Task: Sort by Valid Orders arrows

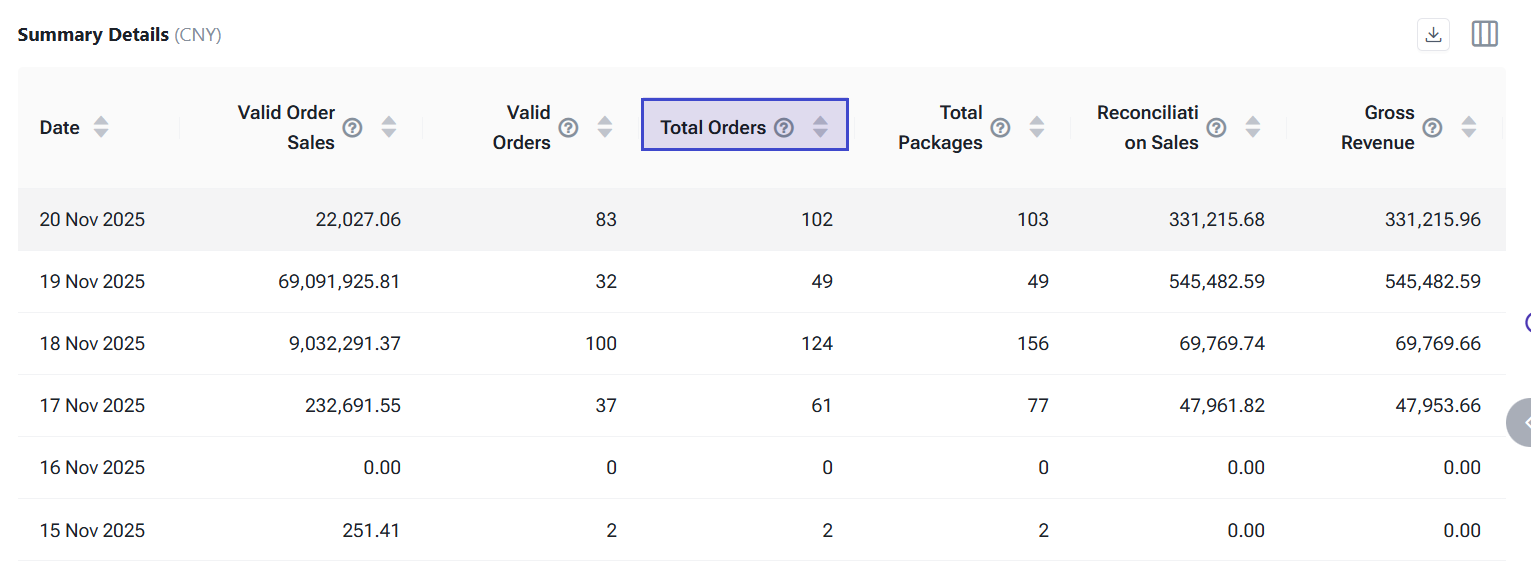Action: tap(605, 127)
